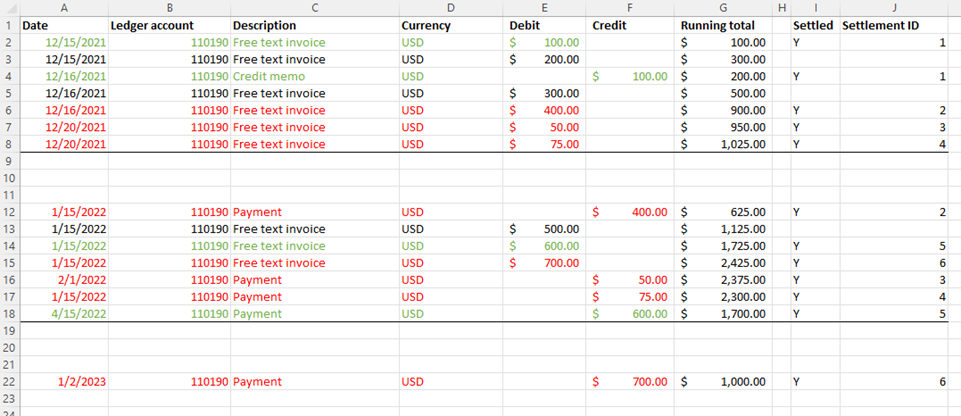The image size is (961, 416).
Task: Select debit amount 500.00 cell
Action: tap(544, 229)
